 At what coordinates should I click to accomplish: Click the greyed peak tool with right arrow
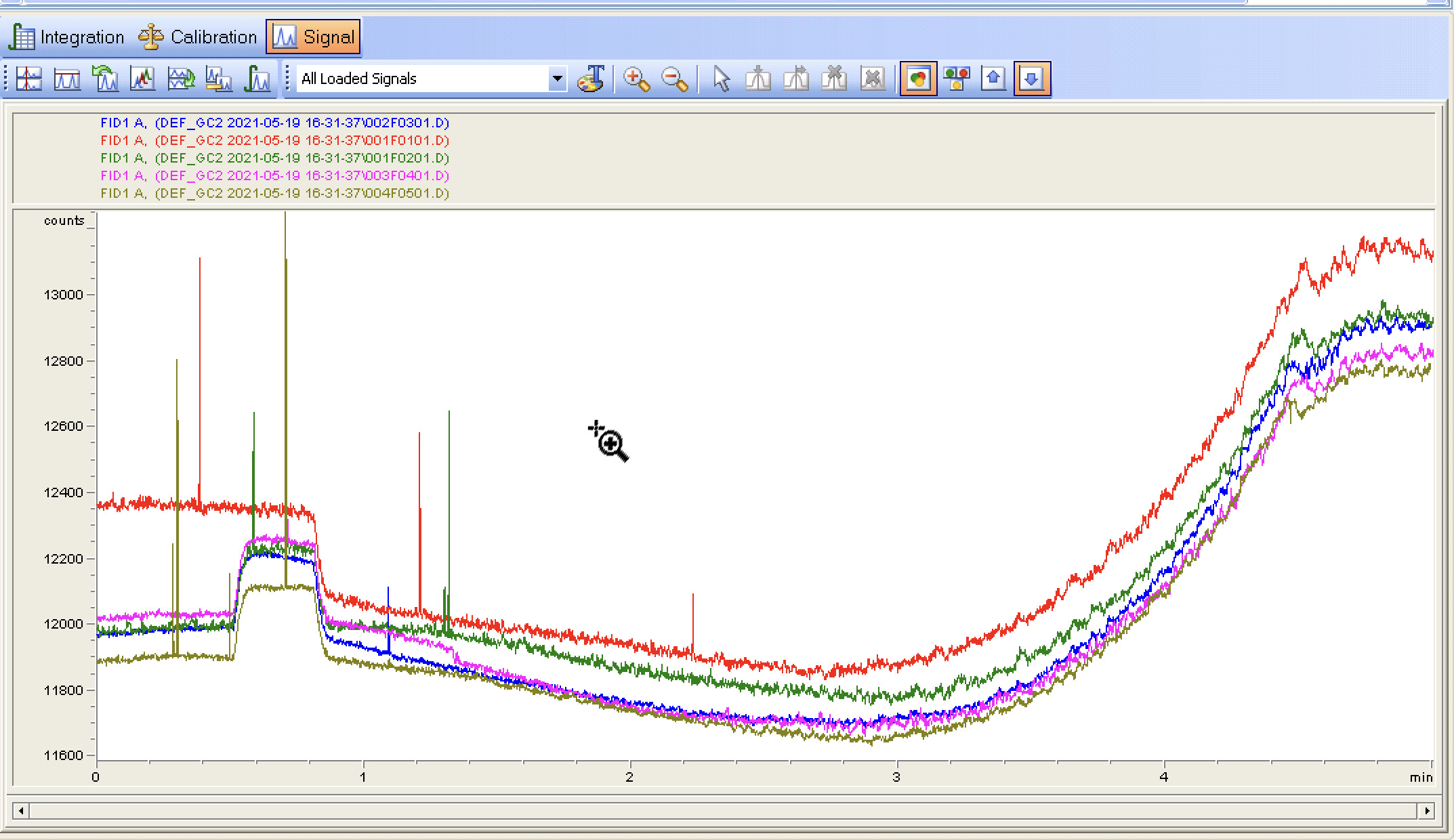click(x=796, y=79)
